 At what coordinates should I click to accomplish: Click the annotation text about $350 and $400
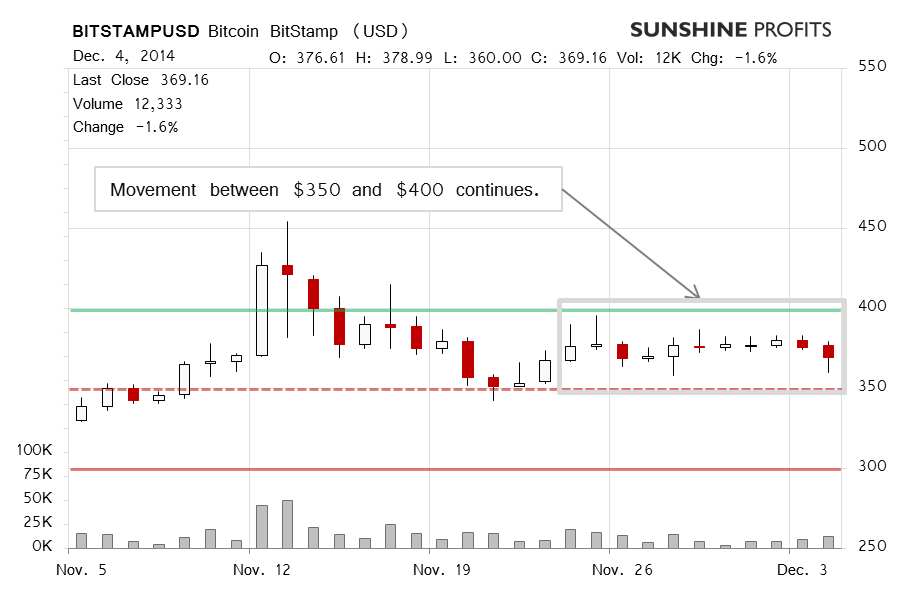pyautogui.click(x=325, y=189)
